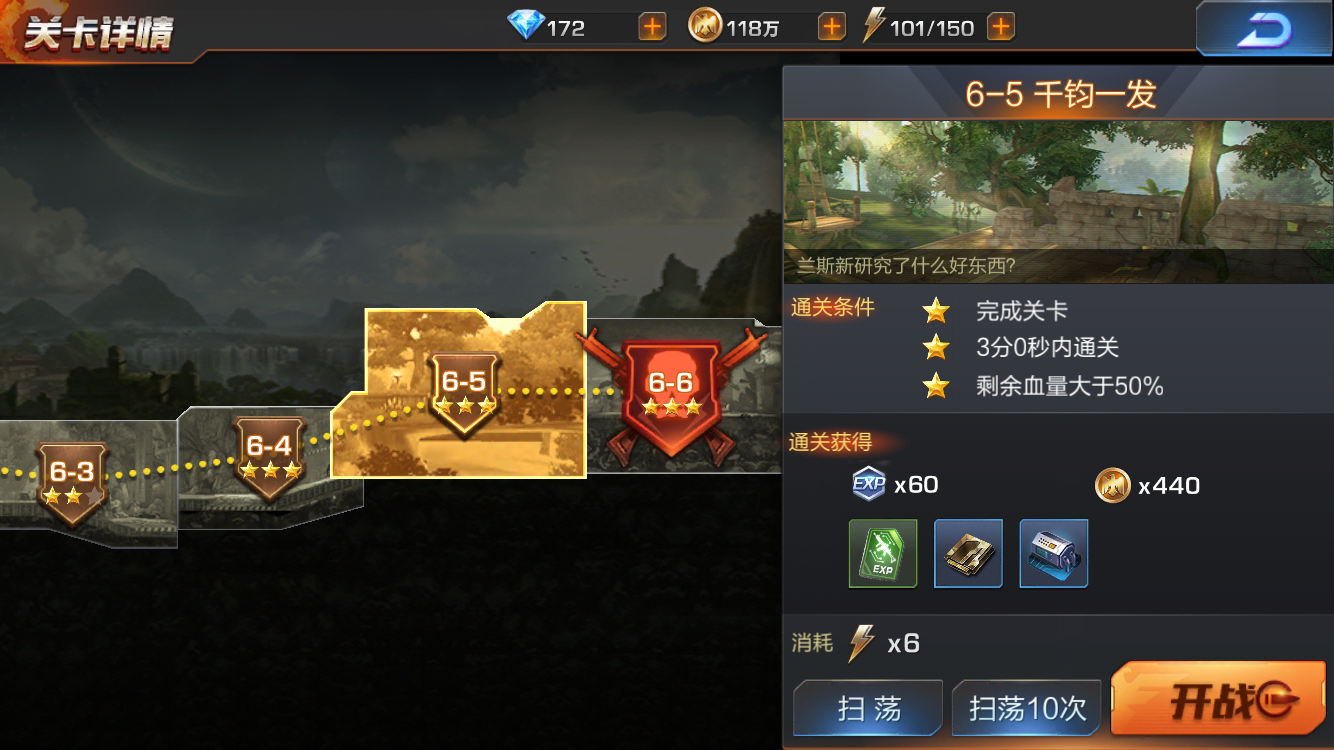Image resolution: width=1334 pixels, height=750 pixels.
Task: Tap the blue diamond currency icon
Action: coord(526,26)
